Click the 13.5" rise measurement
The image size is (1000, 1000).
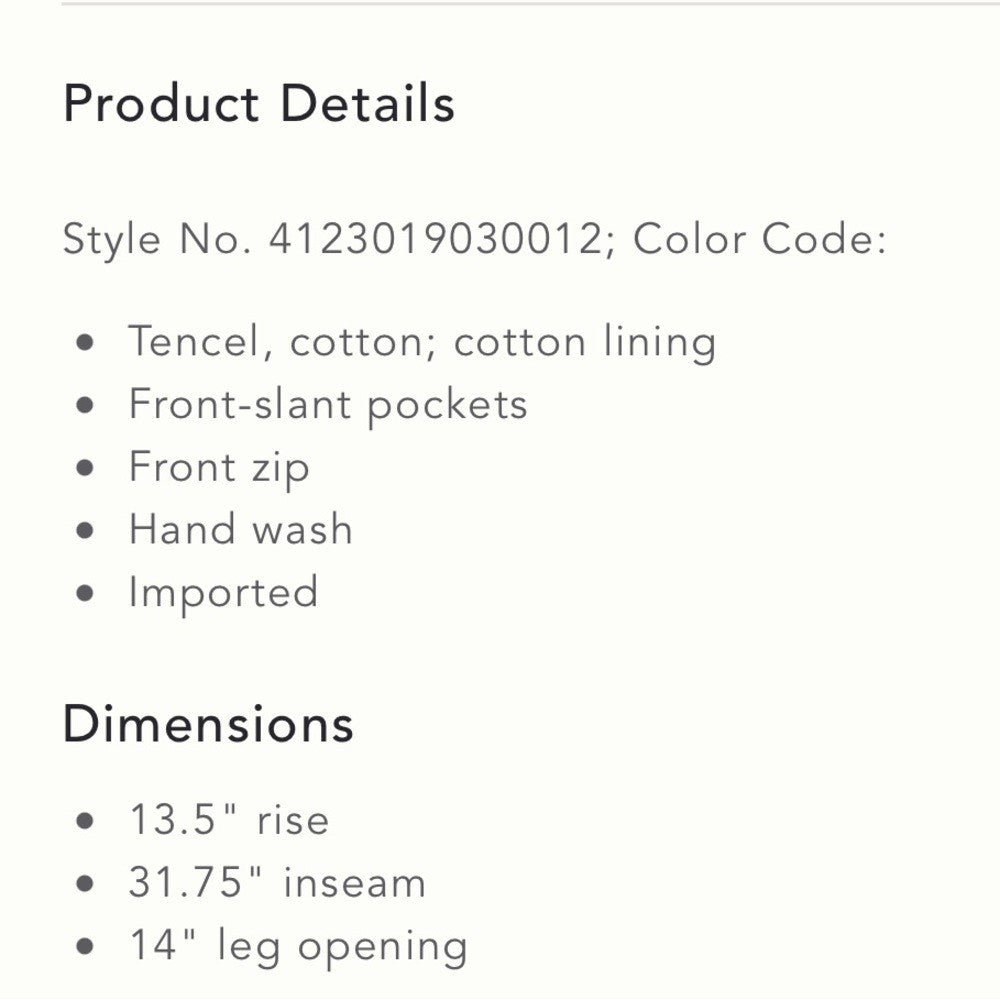coord(229,821)
